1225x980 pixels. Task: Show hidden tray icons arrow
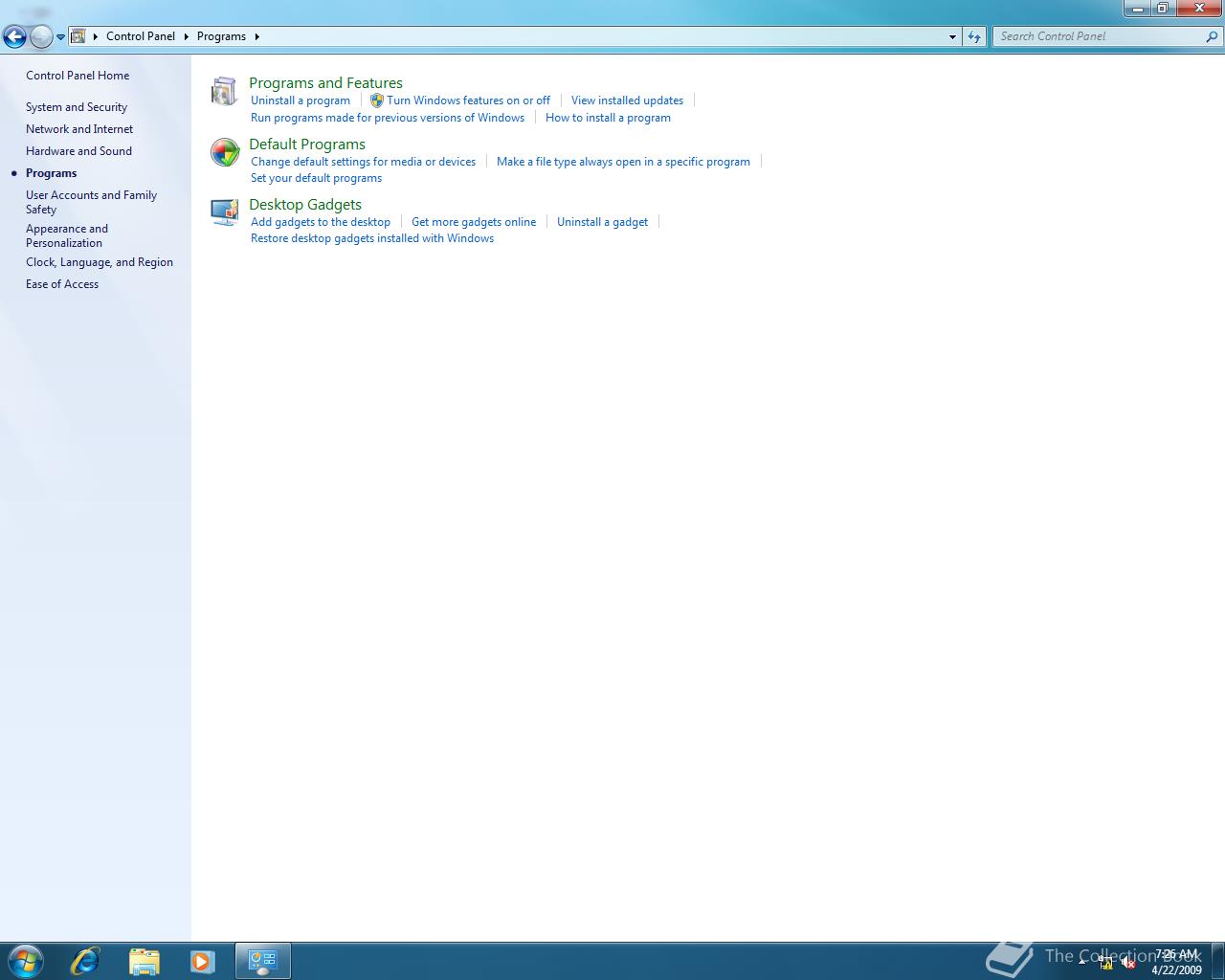1082,962
